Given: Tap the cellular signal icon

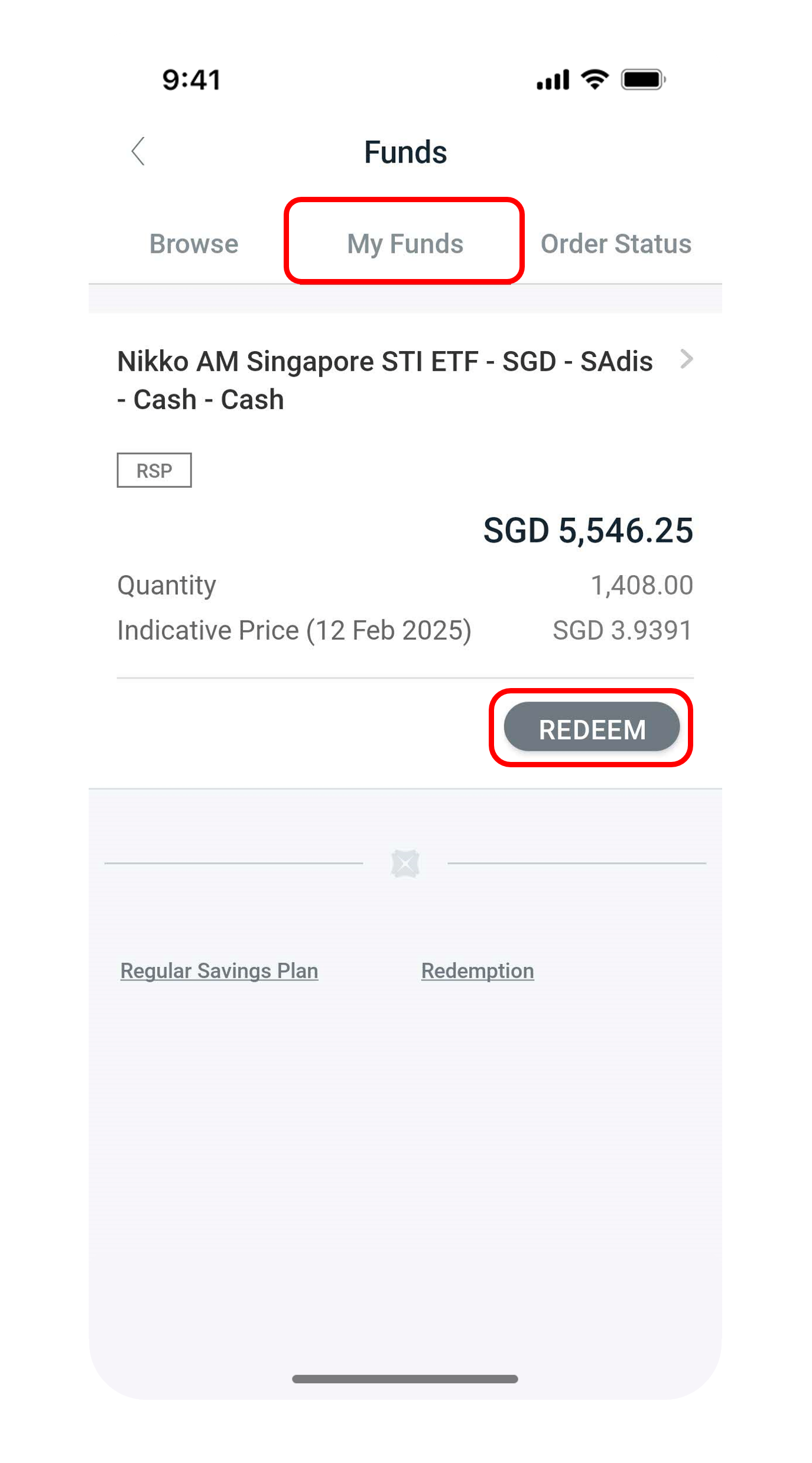Looking at the screenshot, I should (553, 80).
